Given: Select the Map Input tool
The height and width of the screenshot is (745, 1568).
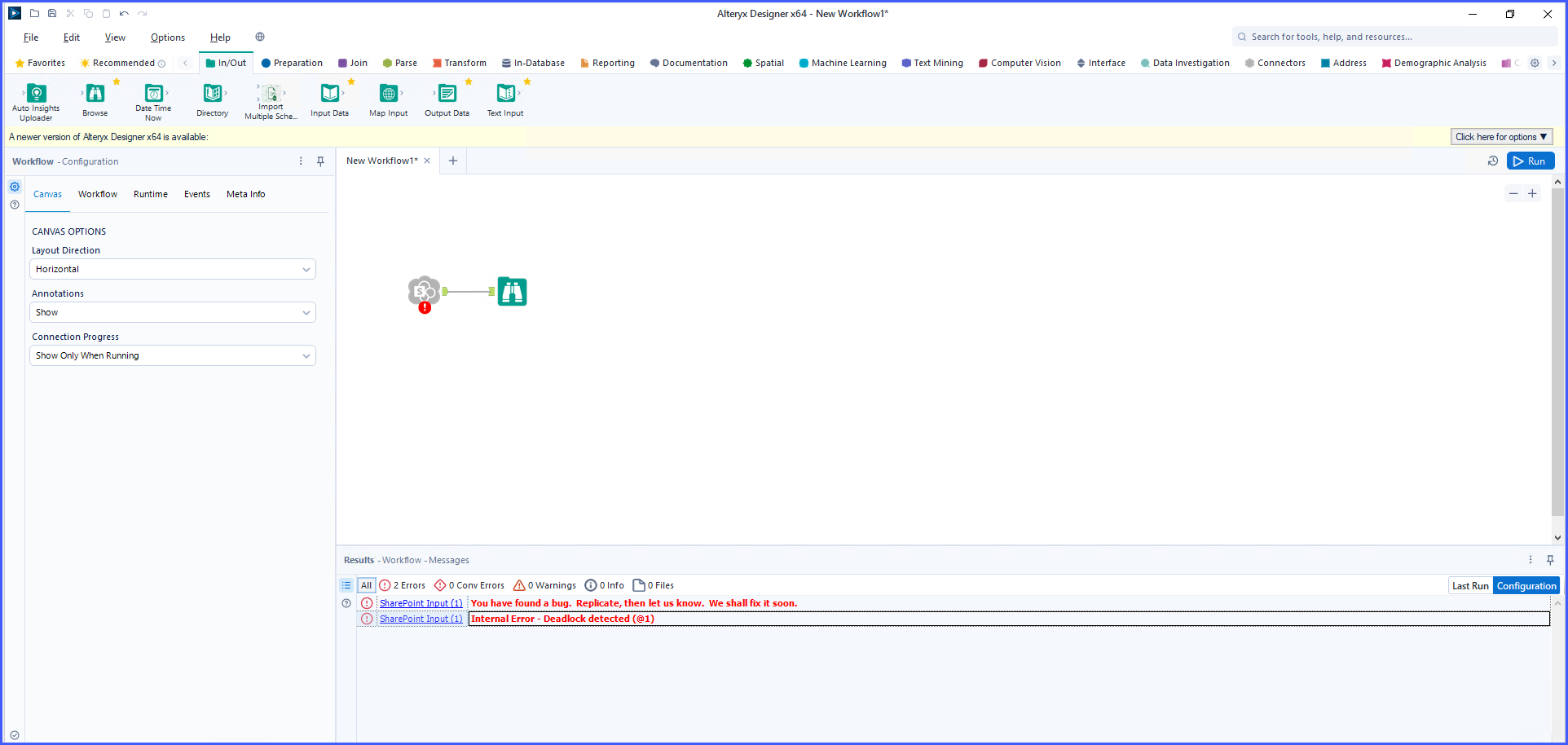Looking at the screenshot, I should 389,101.
